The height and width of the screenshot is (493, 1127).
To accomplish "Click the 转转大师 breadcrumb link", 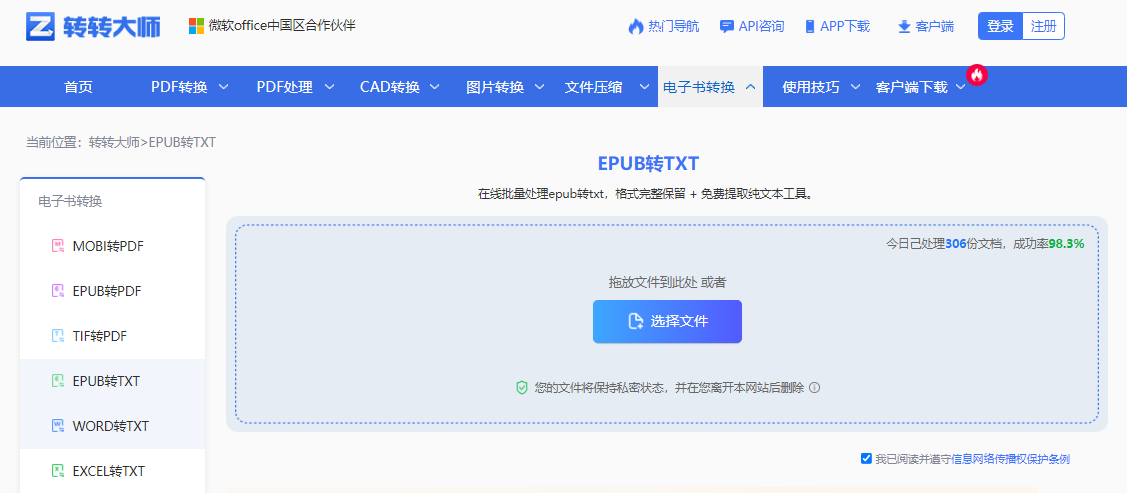I will (x=114, y=142).
